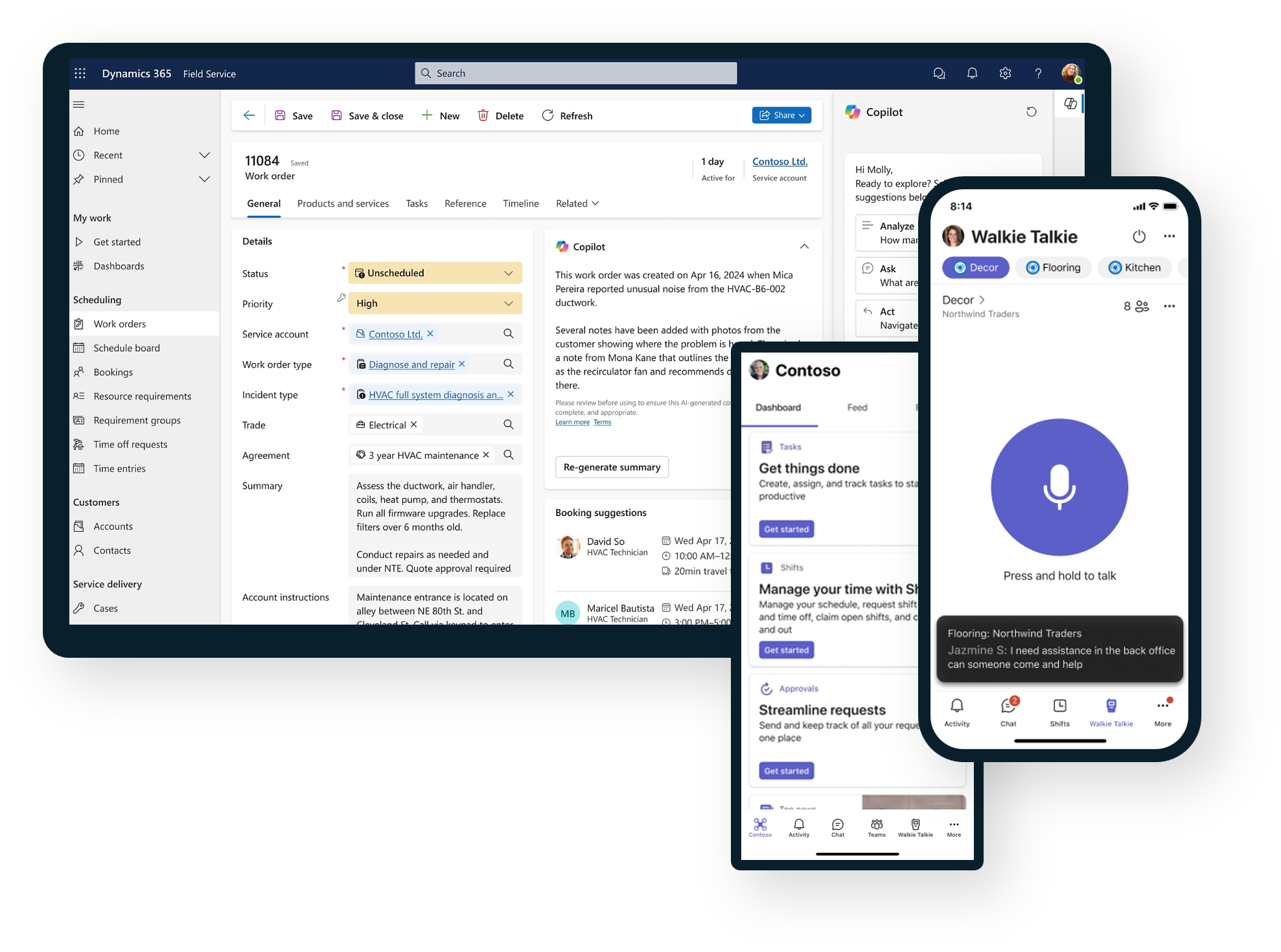Collapse the Recent section in sidebar
Screen dimensions: 1281x952
pyautogui.click(x=205, y=155)
